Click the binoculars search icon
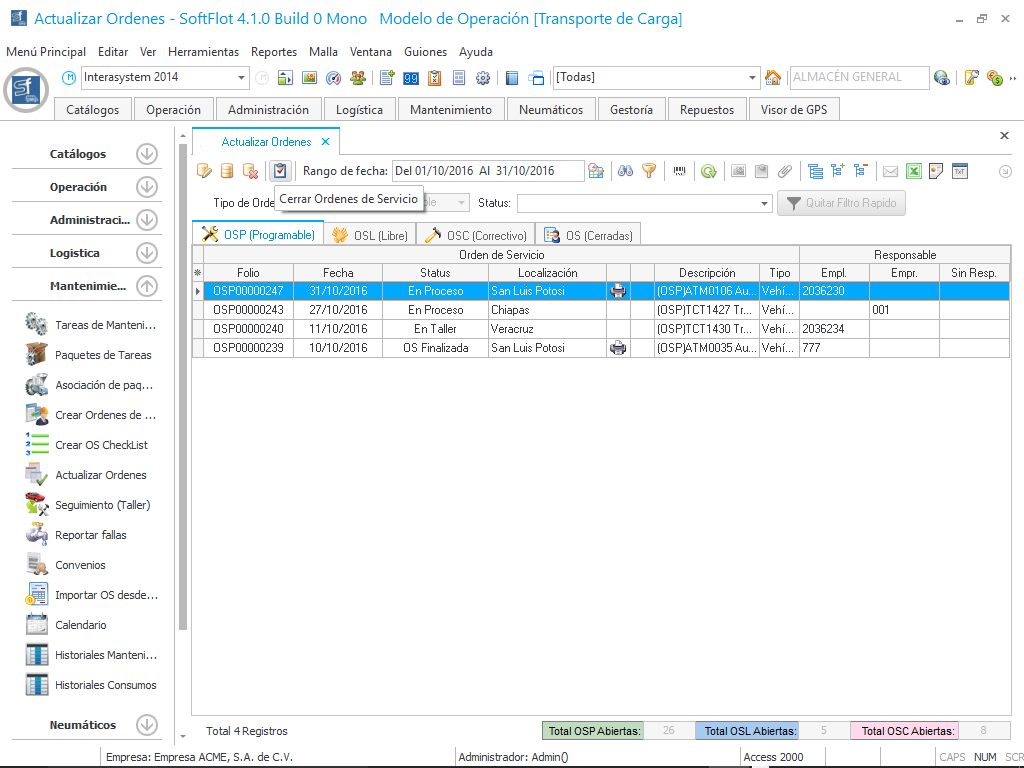 pos(625,171)
